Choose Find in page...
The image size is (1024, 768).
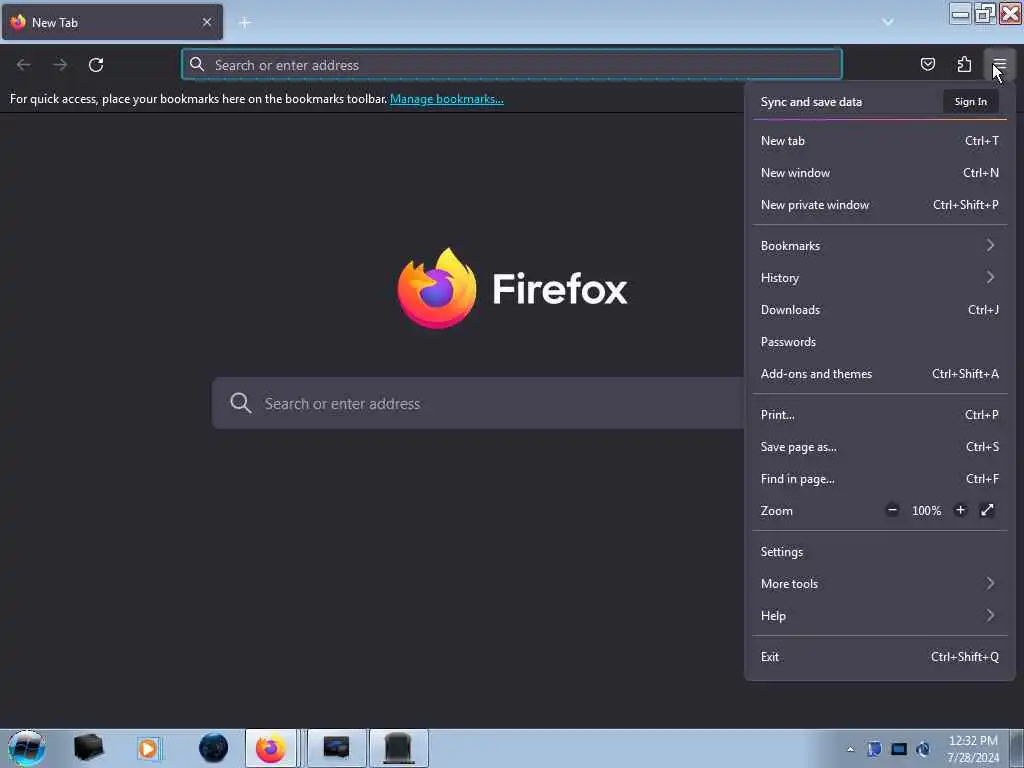point(880,479)
